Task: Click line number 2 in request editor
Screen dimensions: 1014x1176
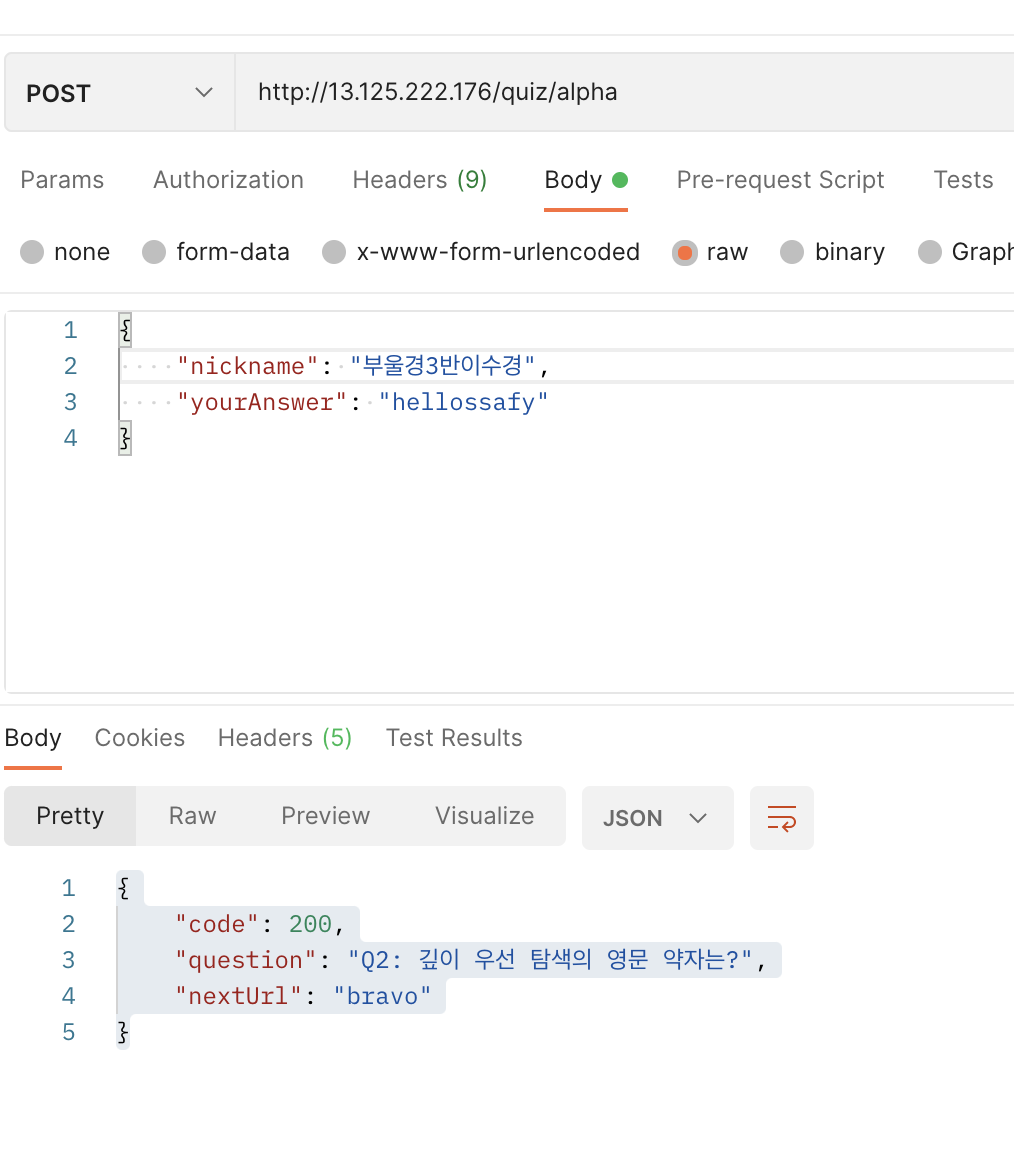Action: (x=70, y=366)
